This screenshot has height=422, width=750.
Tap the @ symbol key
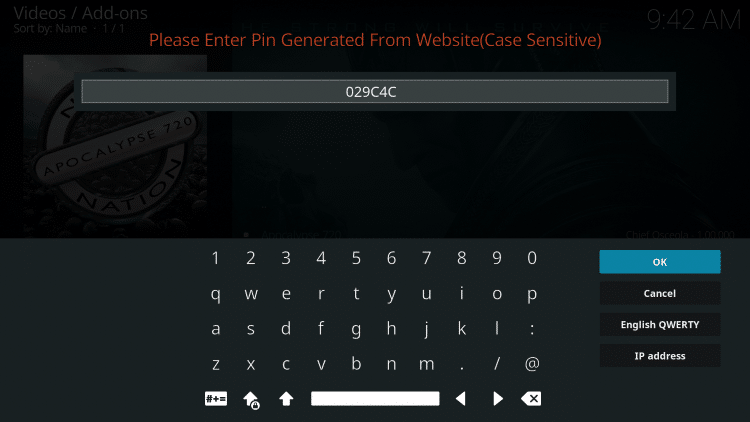click(x=532, y=364)
